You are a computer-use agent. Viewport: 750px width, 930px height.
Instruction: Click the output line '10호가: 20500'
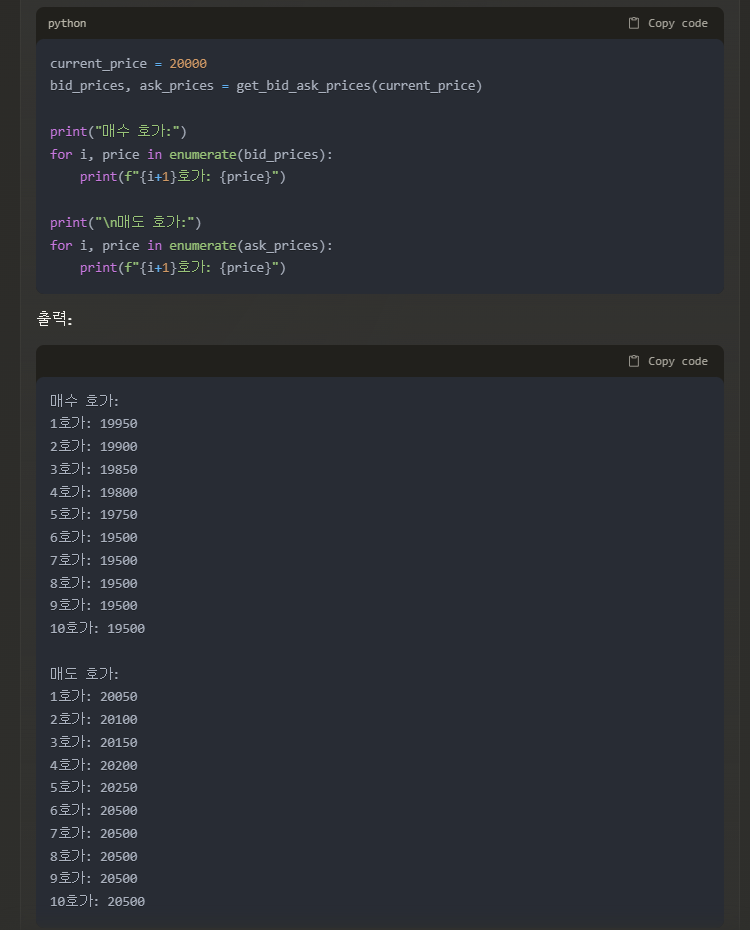(x=97, y=901)
